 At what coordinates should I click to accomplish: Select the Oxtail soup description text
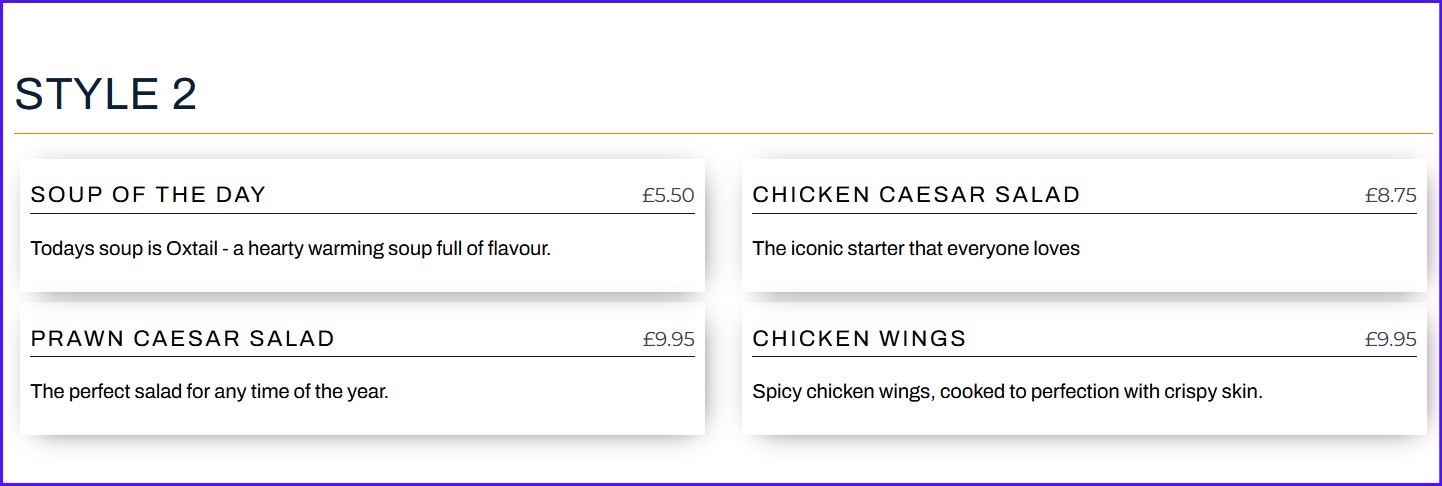(291, 248)
